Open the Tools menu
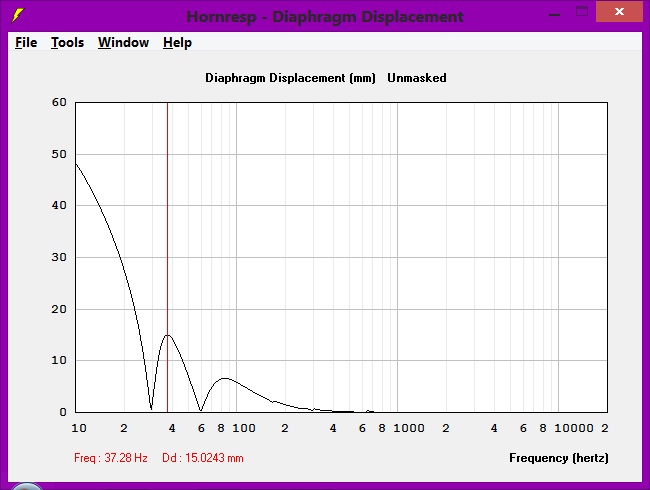Image resolution: width=650 pixels, height=490 pixels. coord(68,42)
